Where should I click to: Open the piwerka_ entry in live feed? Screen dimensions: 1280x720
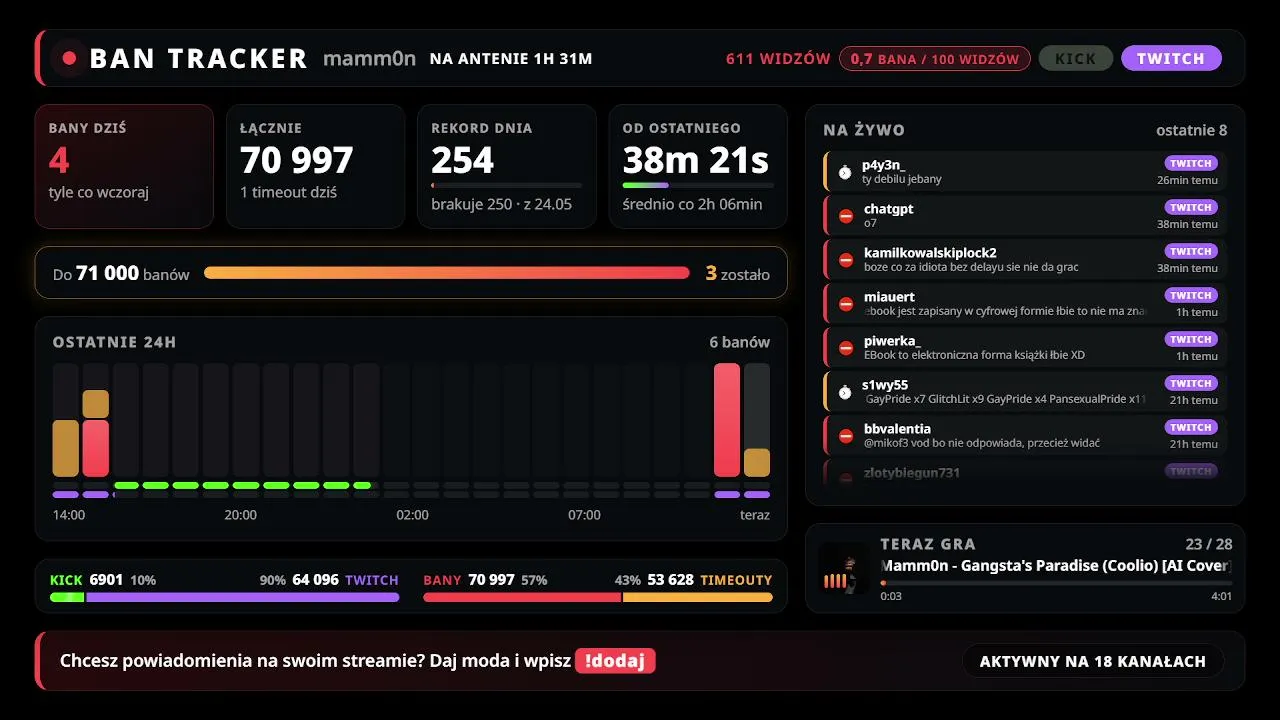coord(1025,348)
